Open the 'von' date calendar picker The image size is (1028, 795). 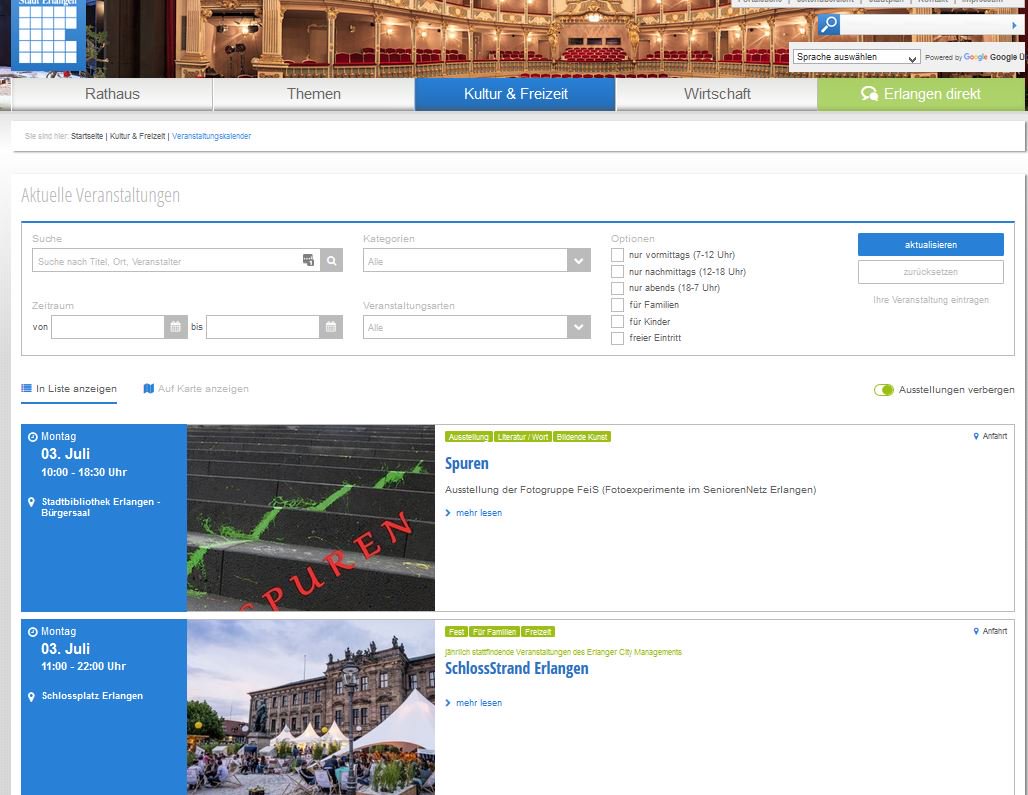click(x=176, y=326)
